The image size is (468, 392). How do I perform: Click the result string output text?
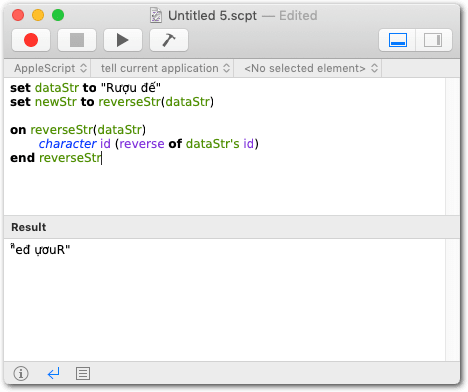(x=40, y=249)
